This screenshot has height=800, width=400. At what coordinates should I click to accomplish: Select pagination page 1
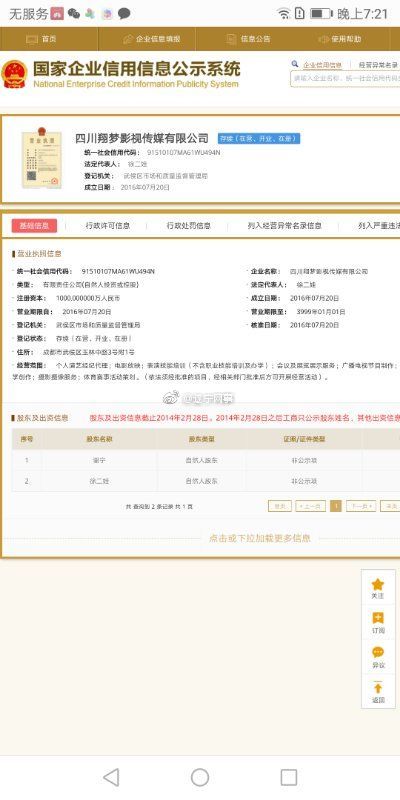[x=336, y=506]
